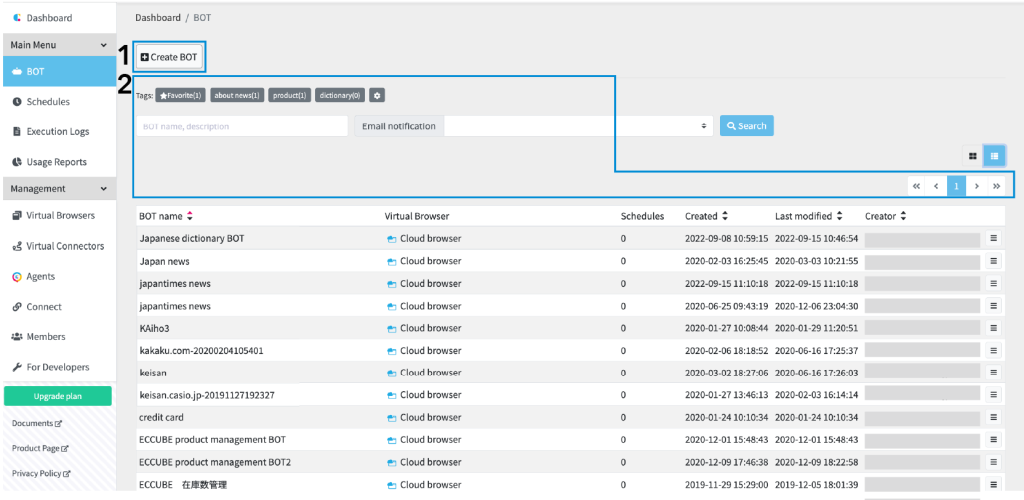Open the Email notification dropdown

tap(578, 126)
